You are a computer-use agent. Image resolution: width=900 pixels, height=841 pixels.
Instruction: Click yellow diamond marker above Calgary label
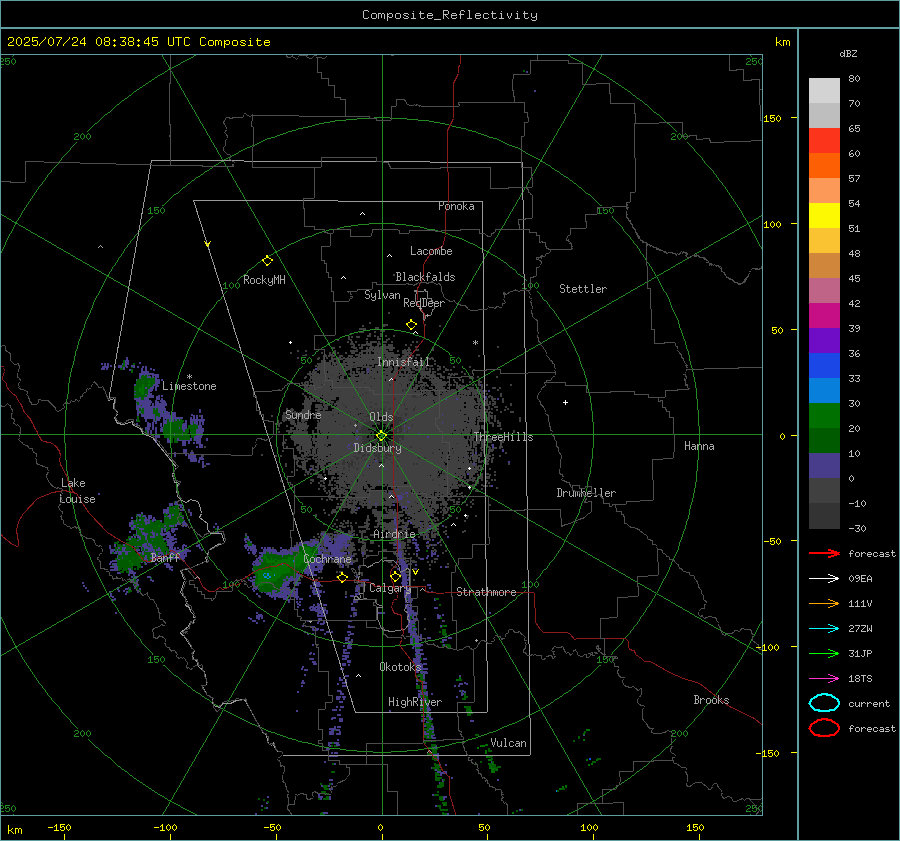point(395,576)
